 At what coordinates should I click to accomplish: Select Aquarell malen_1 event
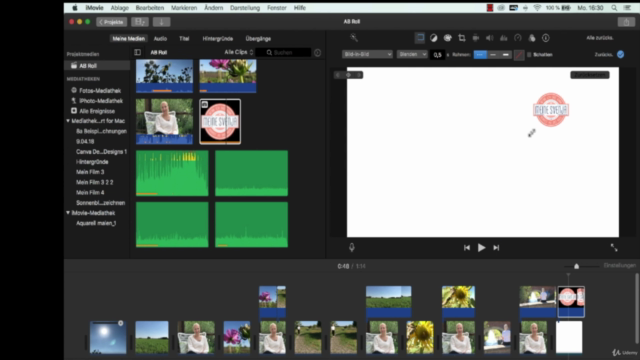click(96, 223)
